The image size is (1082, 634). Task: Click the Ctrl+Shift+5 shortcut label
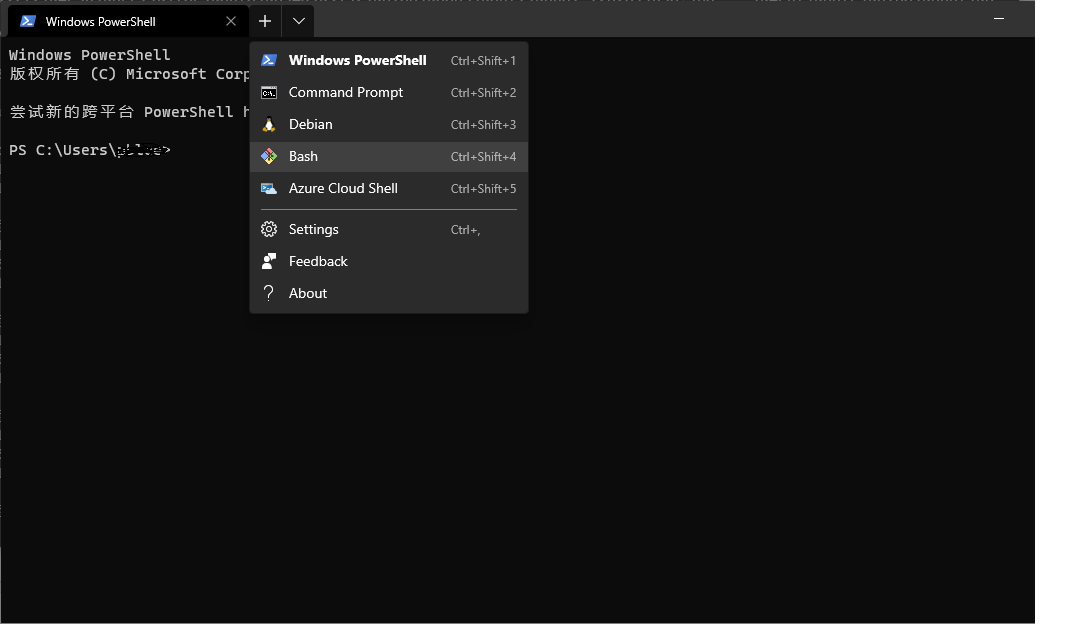[483, 189]
